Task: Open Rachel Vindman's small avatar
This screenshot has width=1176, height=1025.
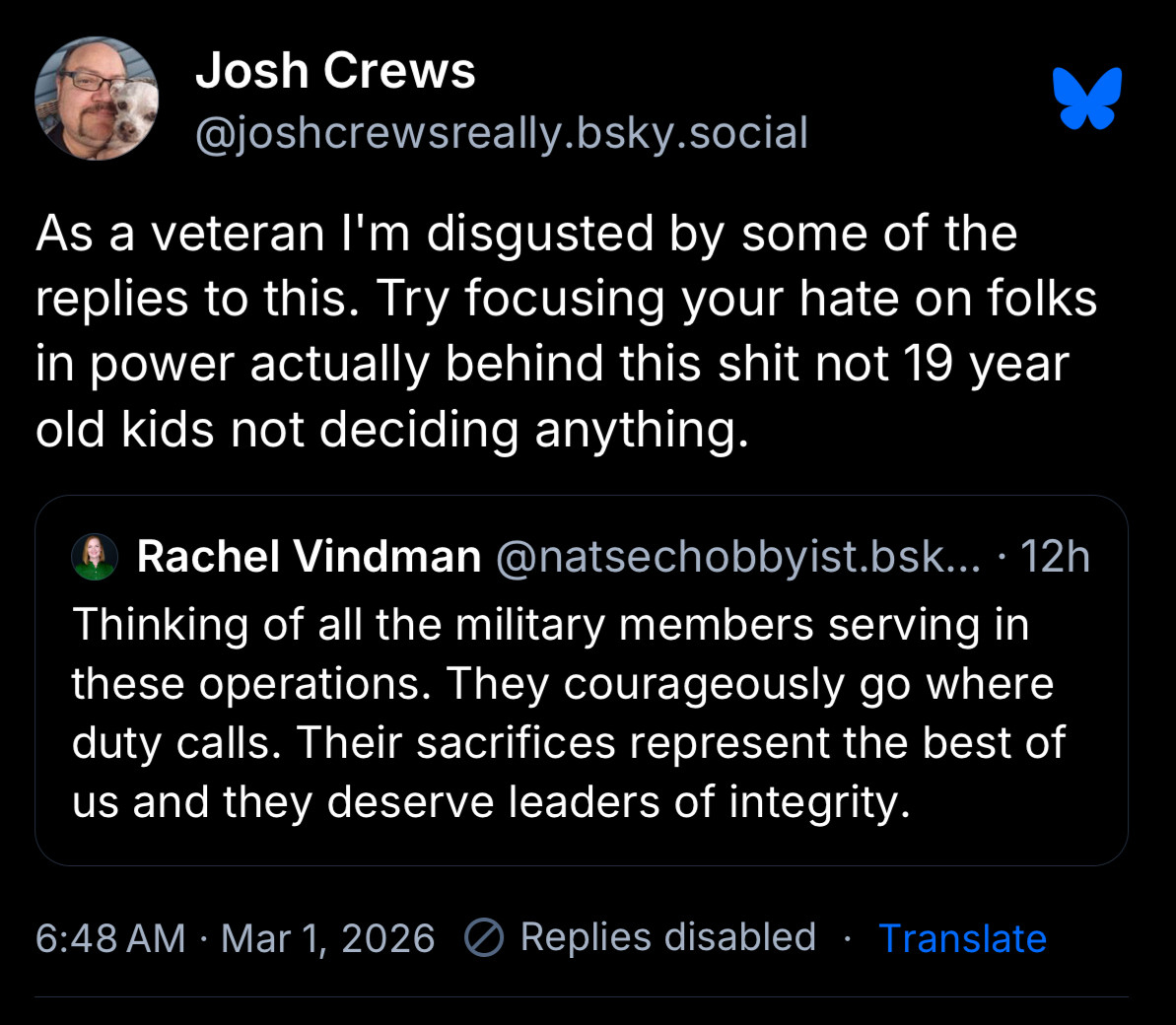Action: (95, 557)
